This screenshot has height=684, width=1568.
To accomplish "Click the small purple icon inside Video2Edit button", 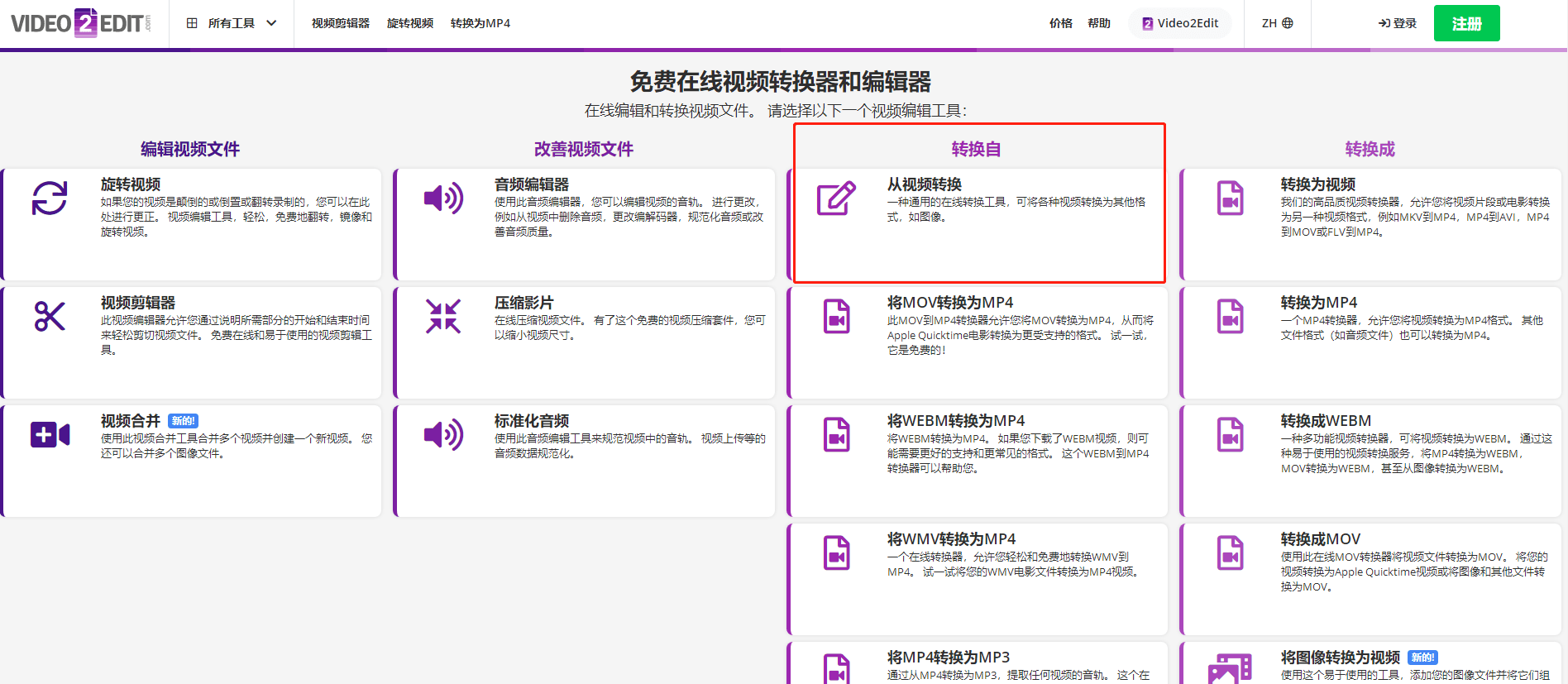I will (1148, 23).
